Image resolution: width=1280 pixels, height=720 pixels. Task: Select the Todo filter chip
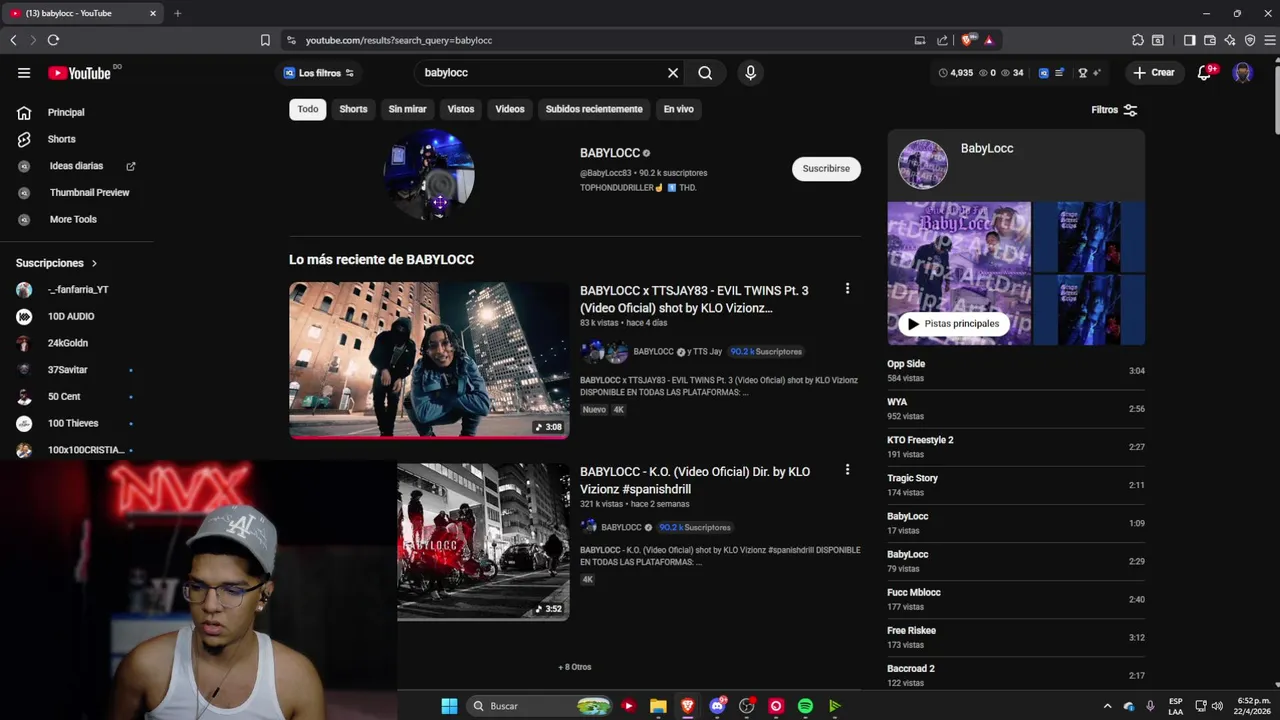click(x=308, y=109)
